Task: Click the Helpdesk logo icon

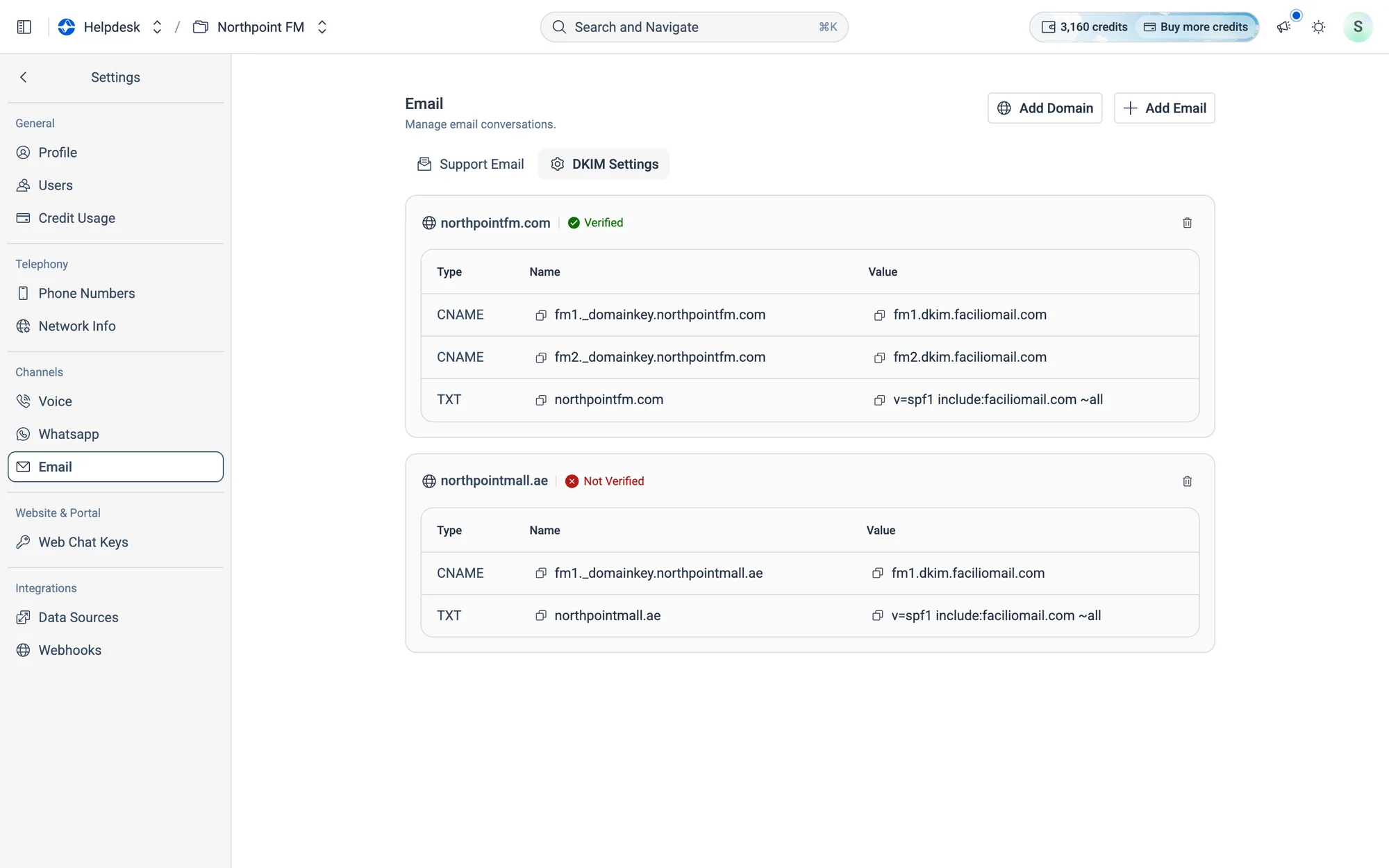Action: click(67, 27)
